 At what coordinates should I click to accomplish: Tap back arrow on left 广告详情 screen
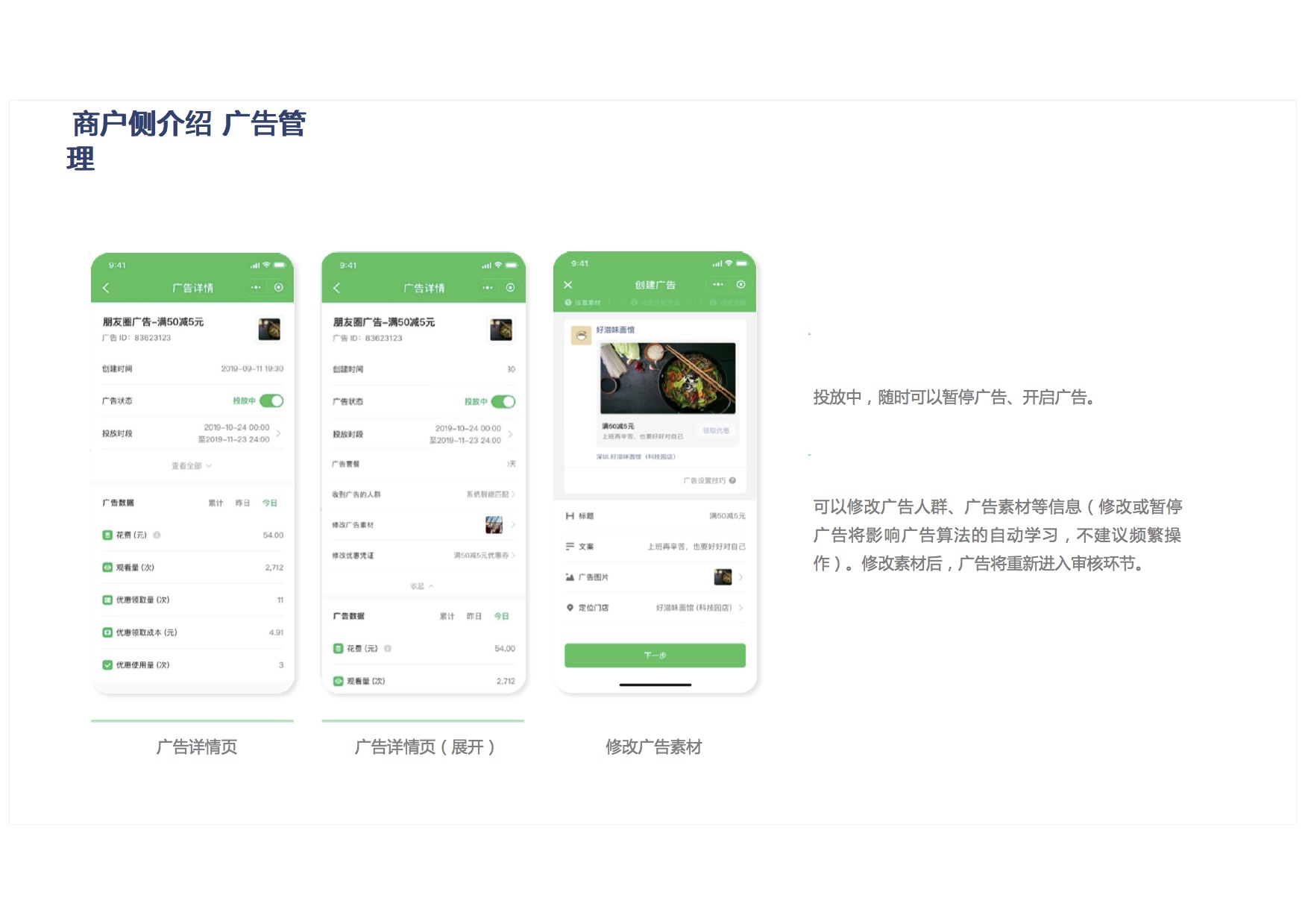106,288
